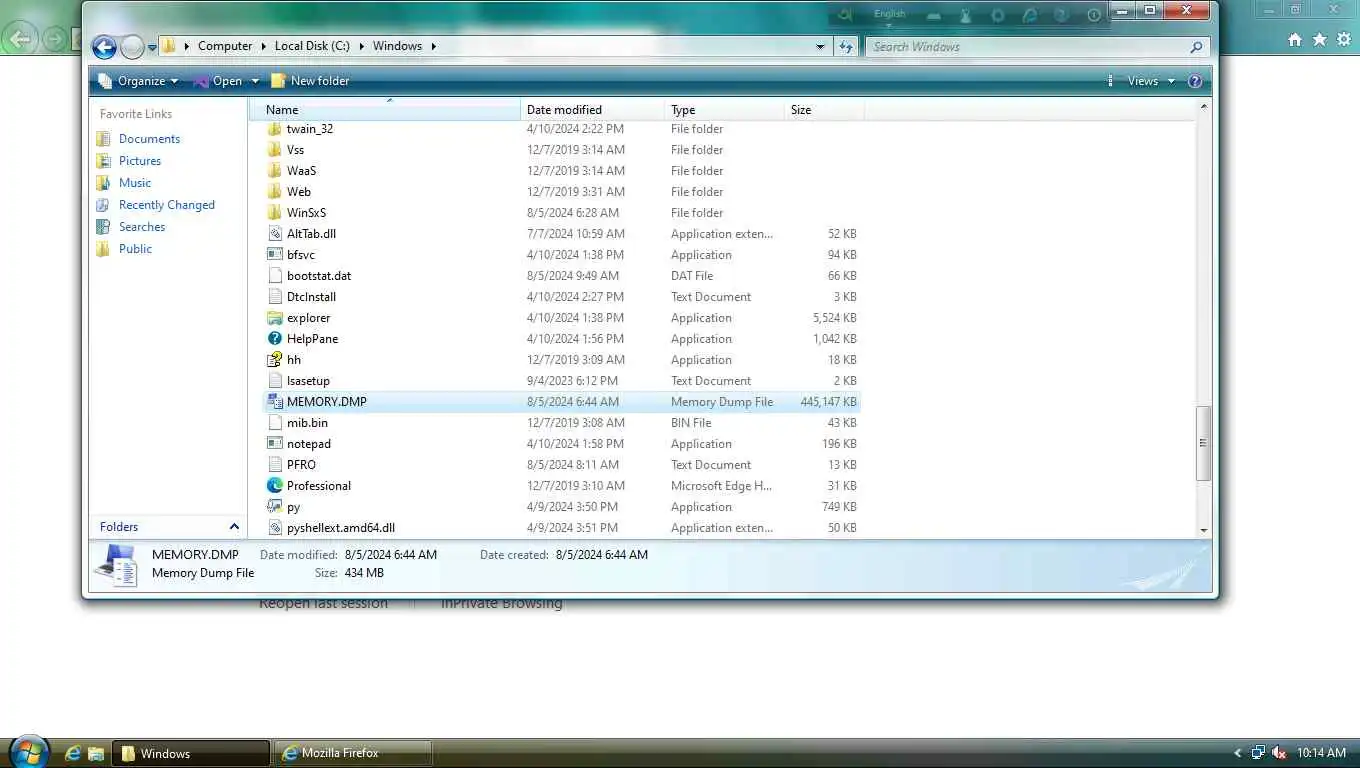Click the Open toolbar button
1360x768 pixels.
click(218, 81)
